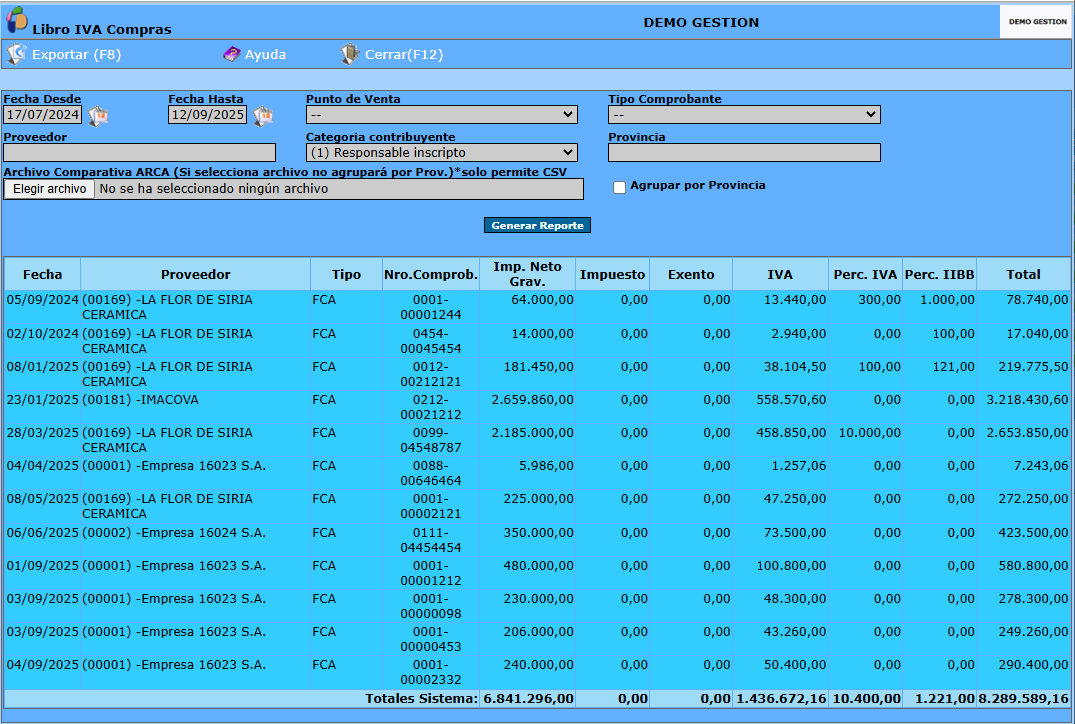1075x724 pixels.
Task: Expand the Categoria contribuyente dropdown
Action: [442, 152]
